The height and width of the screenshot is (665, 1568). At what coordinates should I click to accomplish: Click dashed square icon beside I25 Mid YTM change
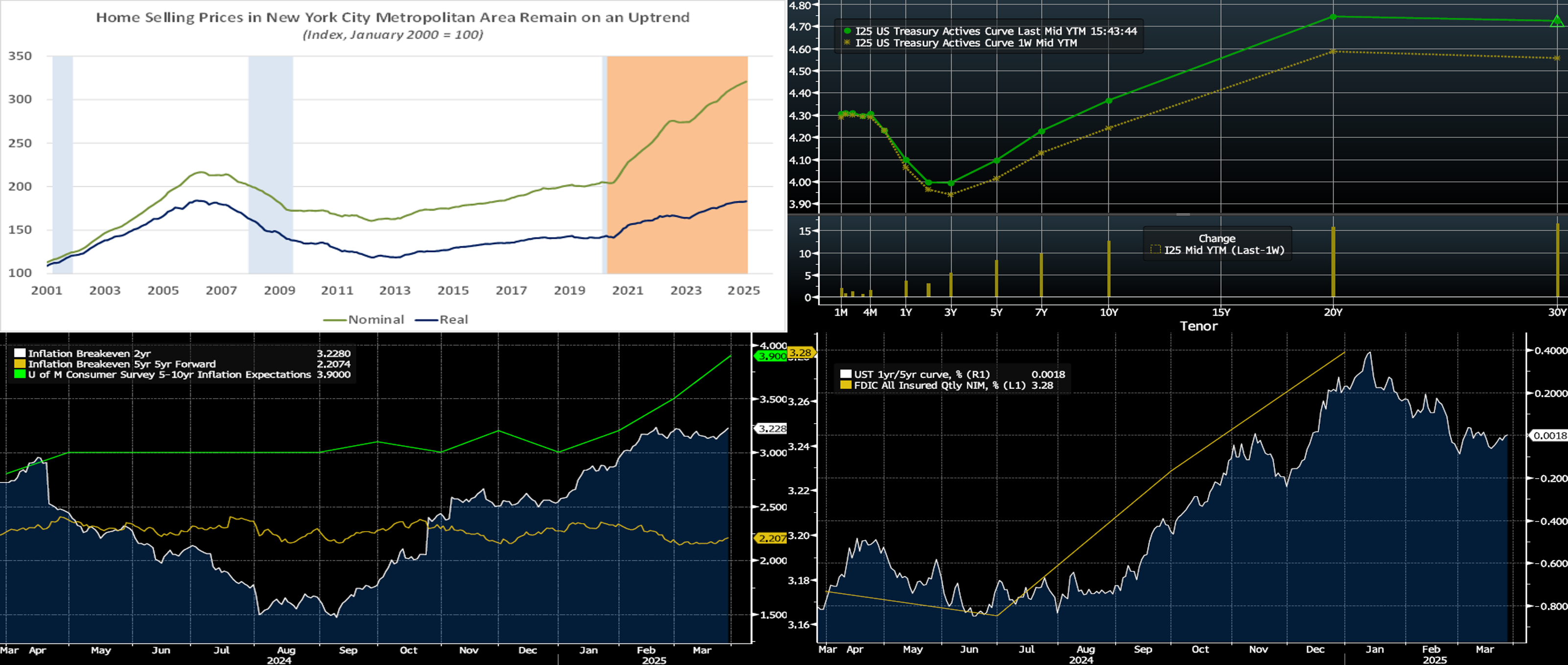pyautogui.click(x=1155, y=250)
